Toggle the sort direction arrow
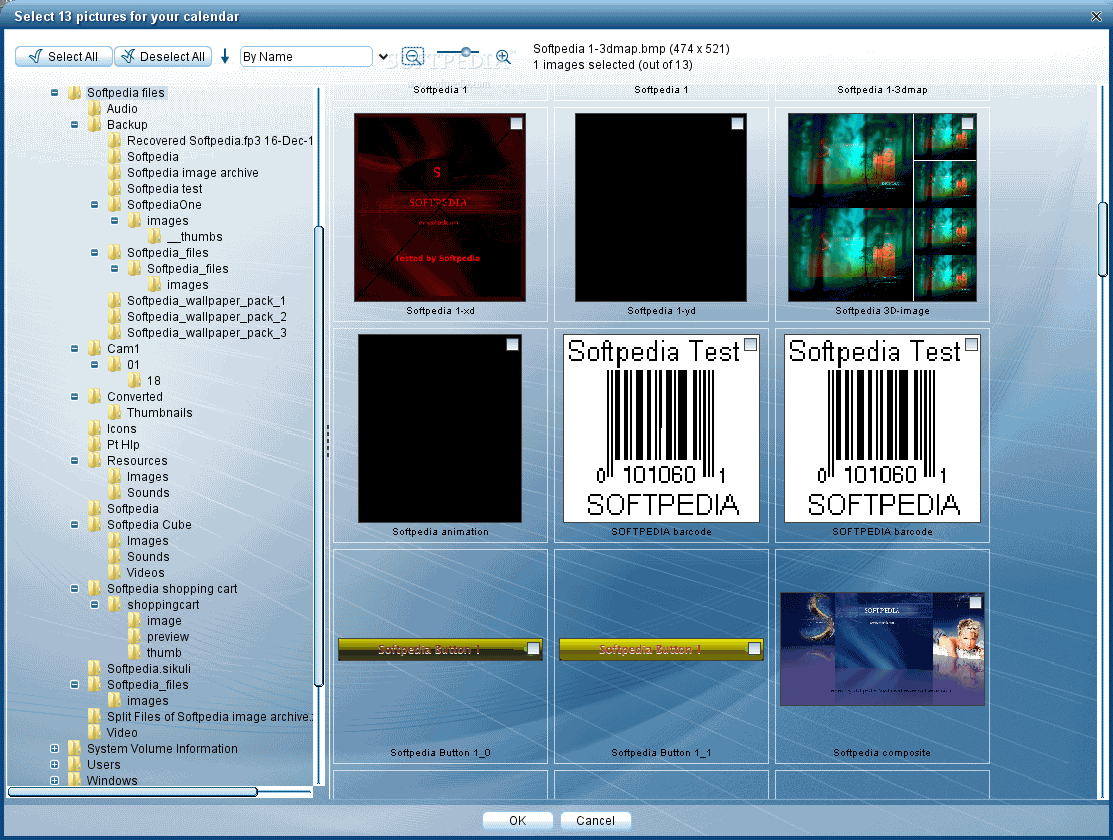This screenshot has width=1113, height=840. 225,56
